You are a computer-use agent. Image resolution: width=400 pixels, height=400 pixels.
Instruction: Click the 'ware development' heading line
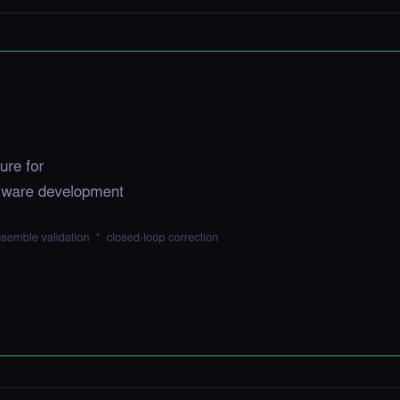point(63,192)
